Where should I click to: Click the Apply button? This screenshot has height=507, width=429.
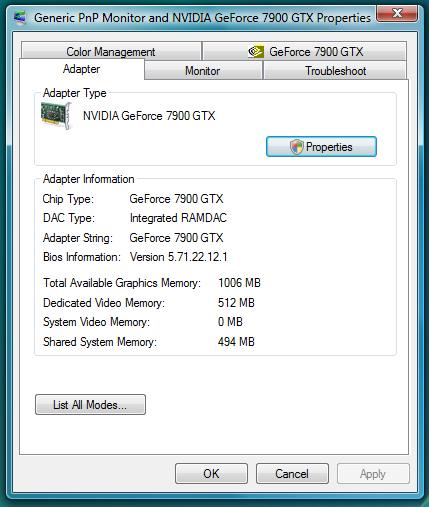point(373,473)
